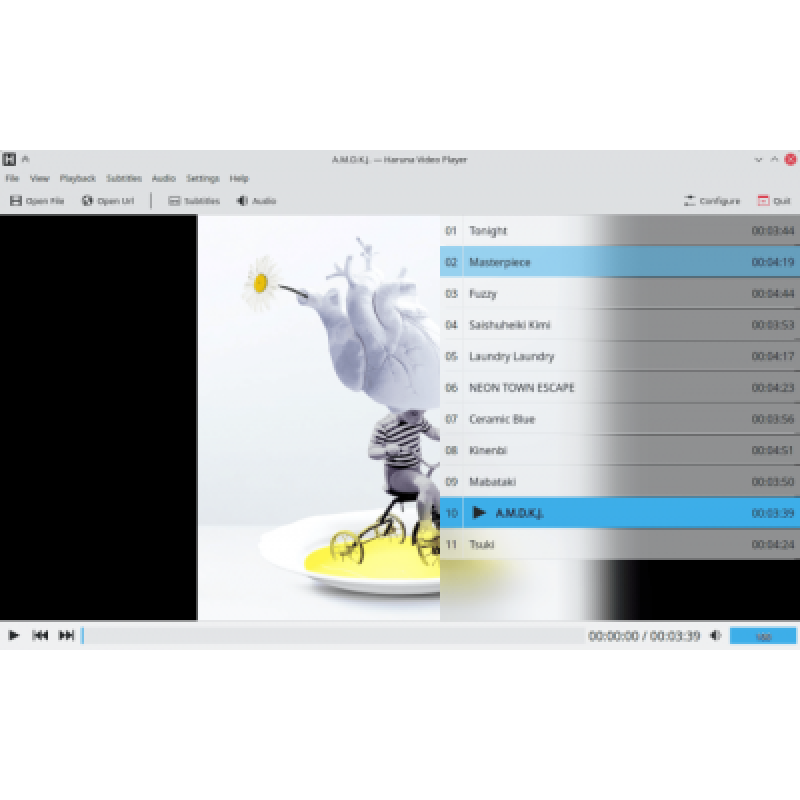Open the Settings menu
Image resolution: width=800 pixels, height=800 pixels.
point(202,179)
